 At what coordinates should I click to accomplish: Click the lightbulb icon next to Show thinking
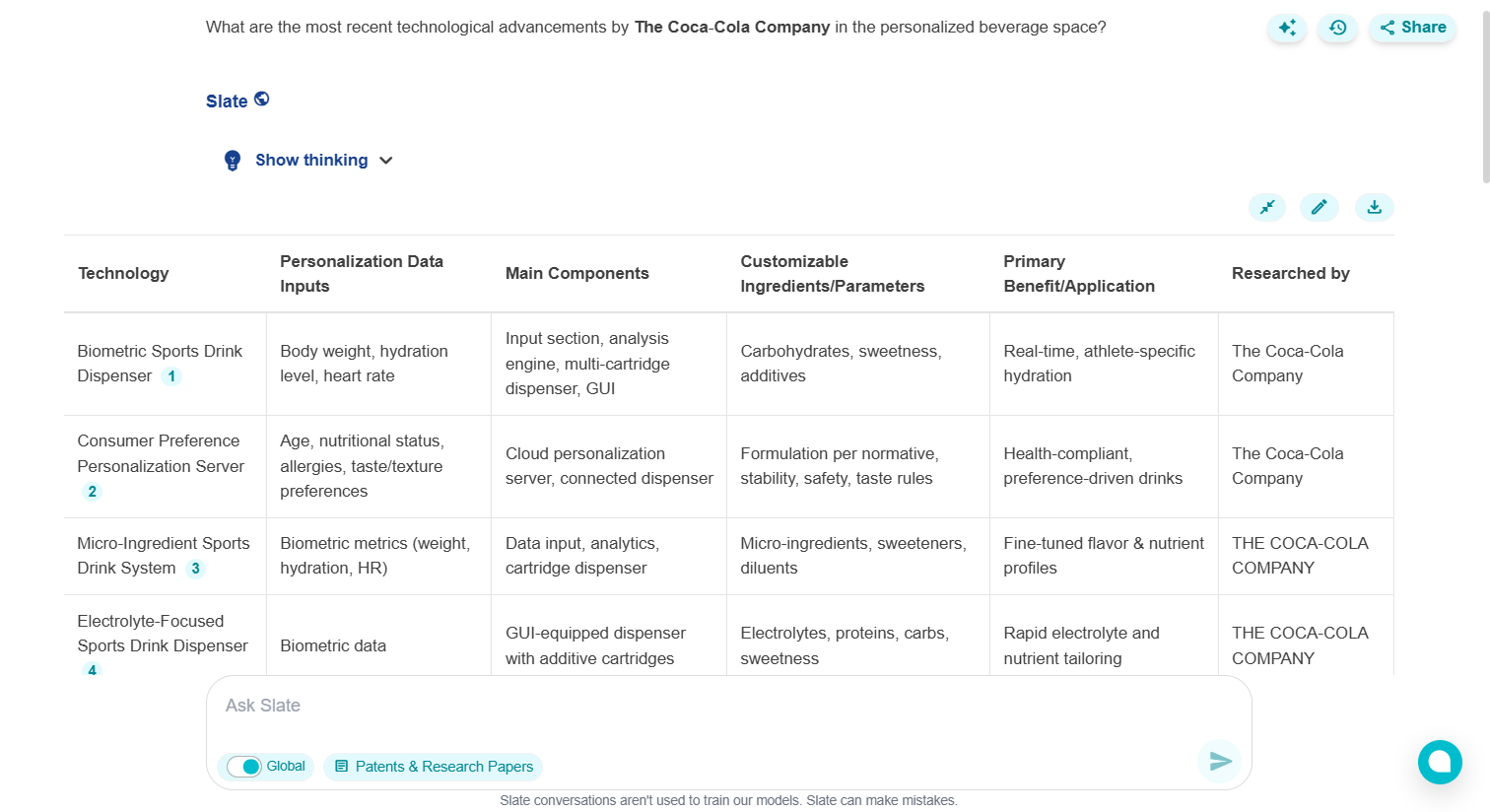[x=233, y=160]
